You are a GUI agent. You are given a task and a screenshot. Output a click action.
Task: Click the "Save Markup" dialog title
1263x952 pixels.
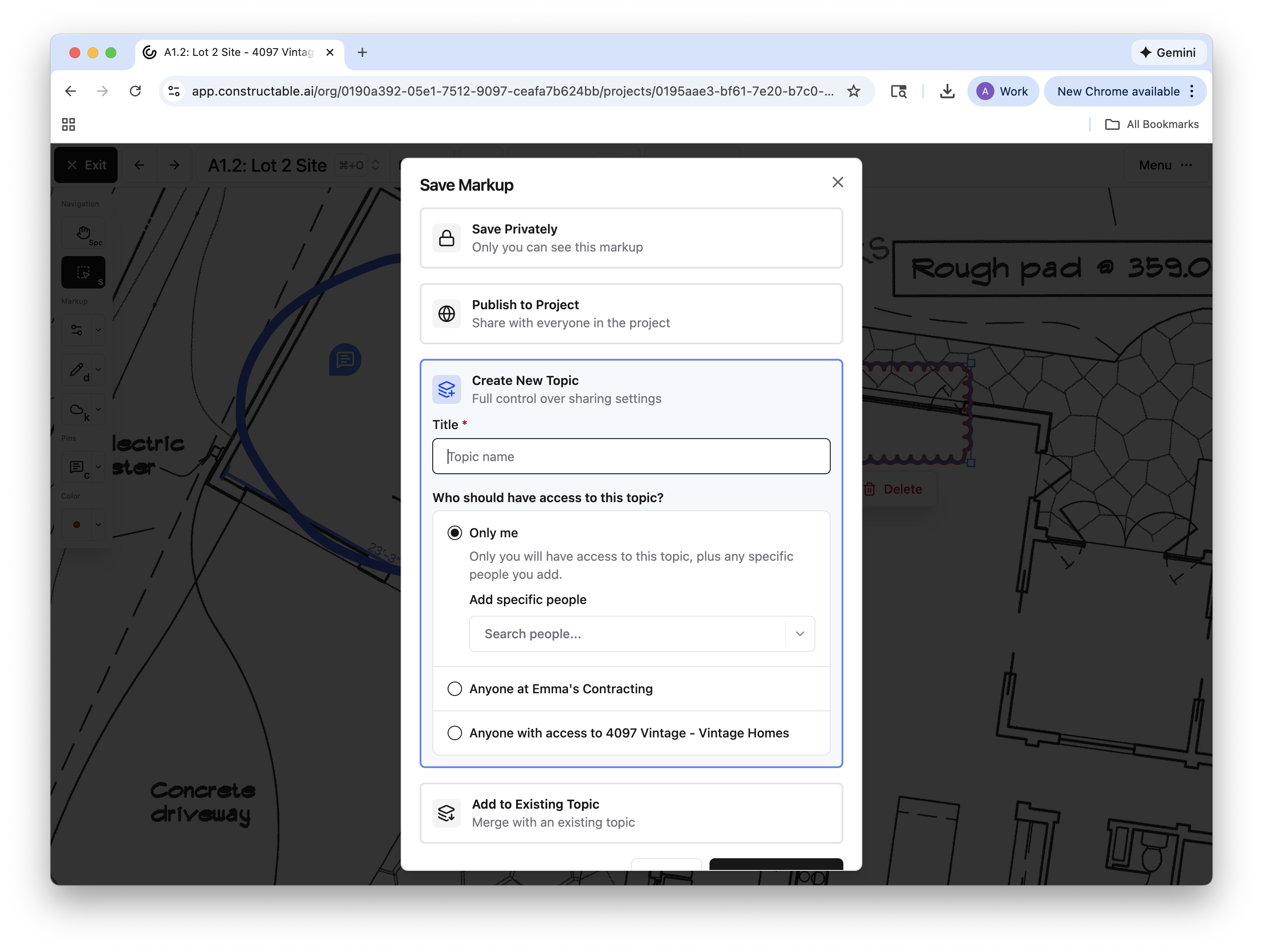467,185
